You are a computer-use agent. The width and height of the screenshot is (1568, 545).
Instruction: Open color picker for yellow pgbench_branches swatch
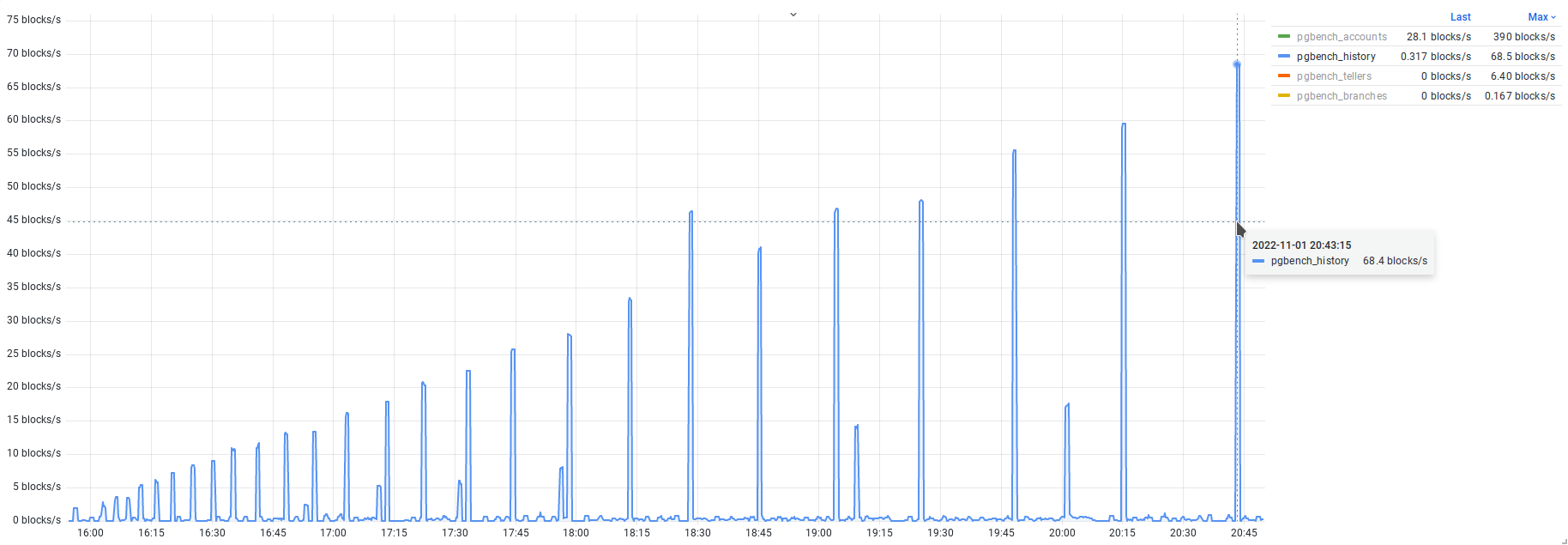tap(1284, 95)
